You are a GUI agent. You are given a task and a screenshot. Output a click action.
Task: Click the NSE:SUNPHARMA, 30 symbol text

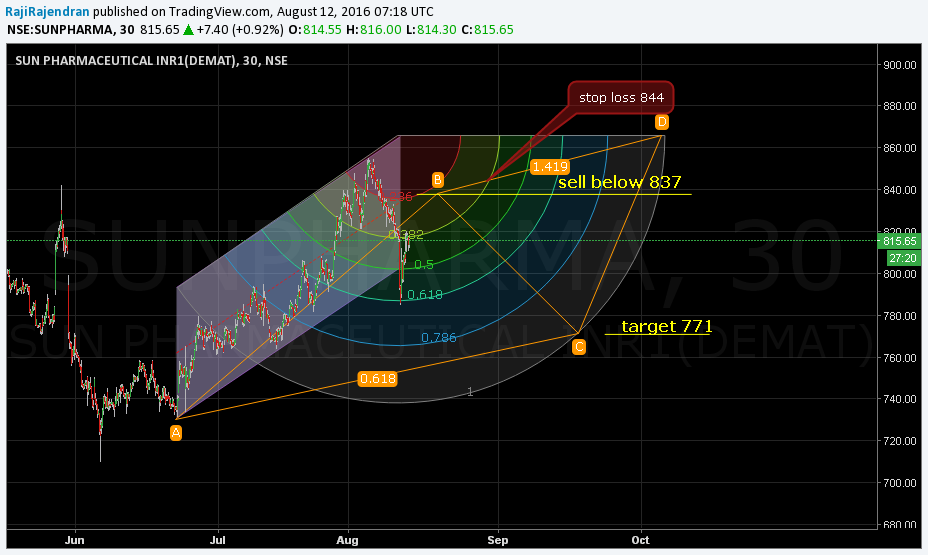[x=70, y=30]
